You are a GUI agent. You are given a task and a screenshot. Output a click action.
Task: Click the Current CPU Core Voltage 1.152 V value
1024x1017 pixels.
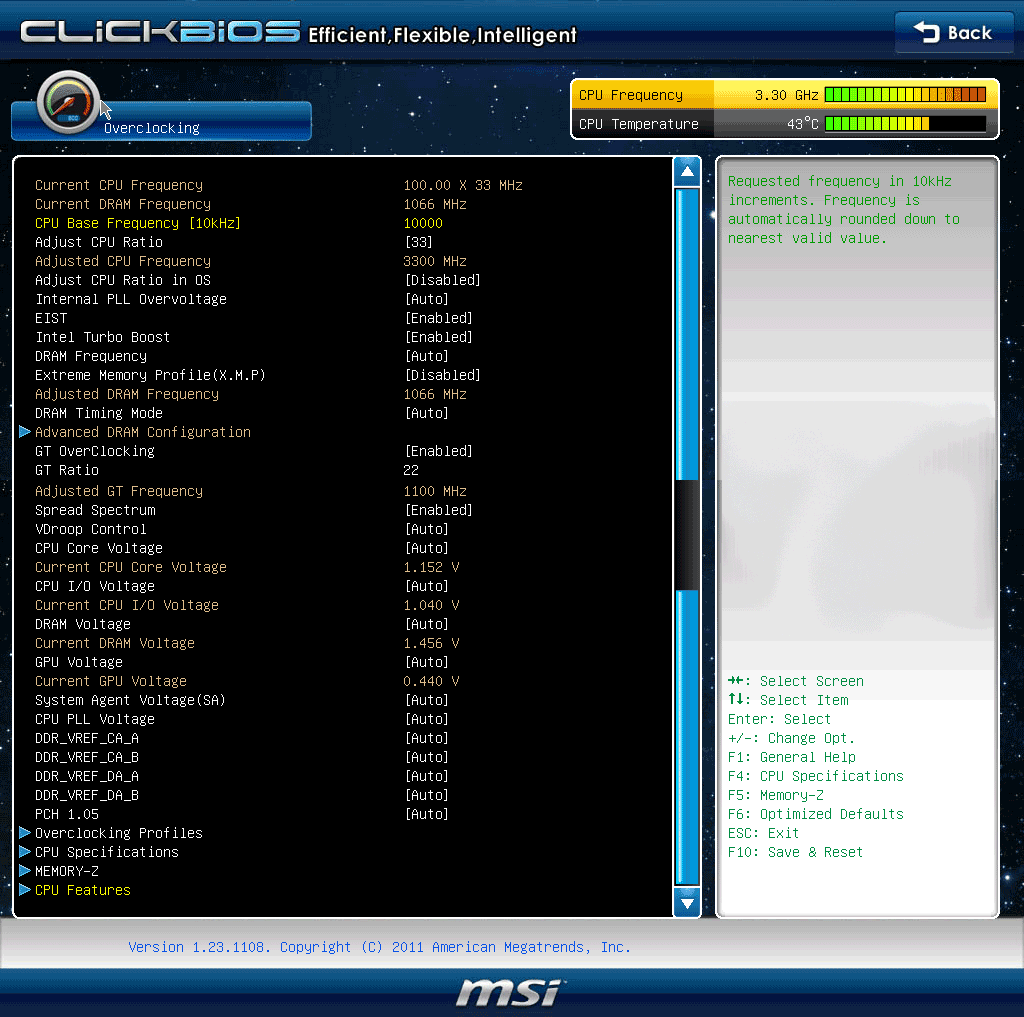[x=431, y=567]
